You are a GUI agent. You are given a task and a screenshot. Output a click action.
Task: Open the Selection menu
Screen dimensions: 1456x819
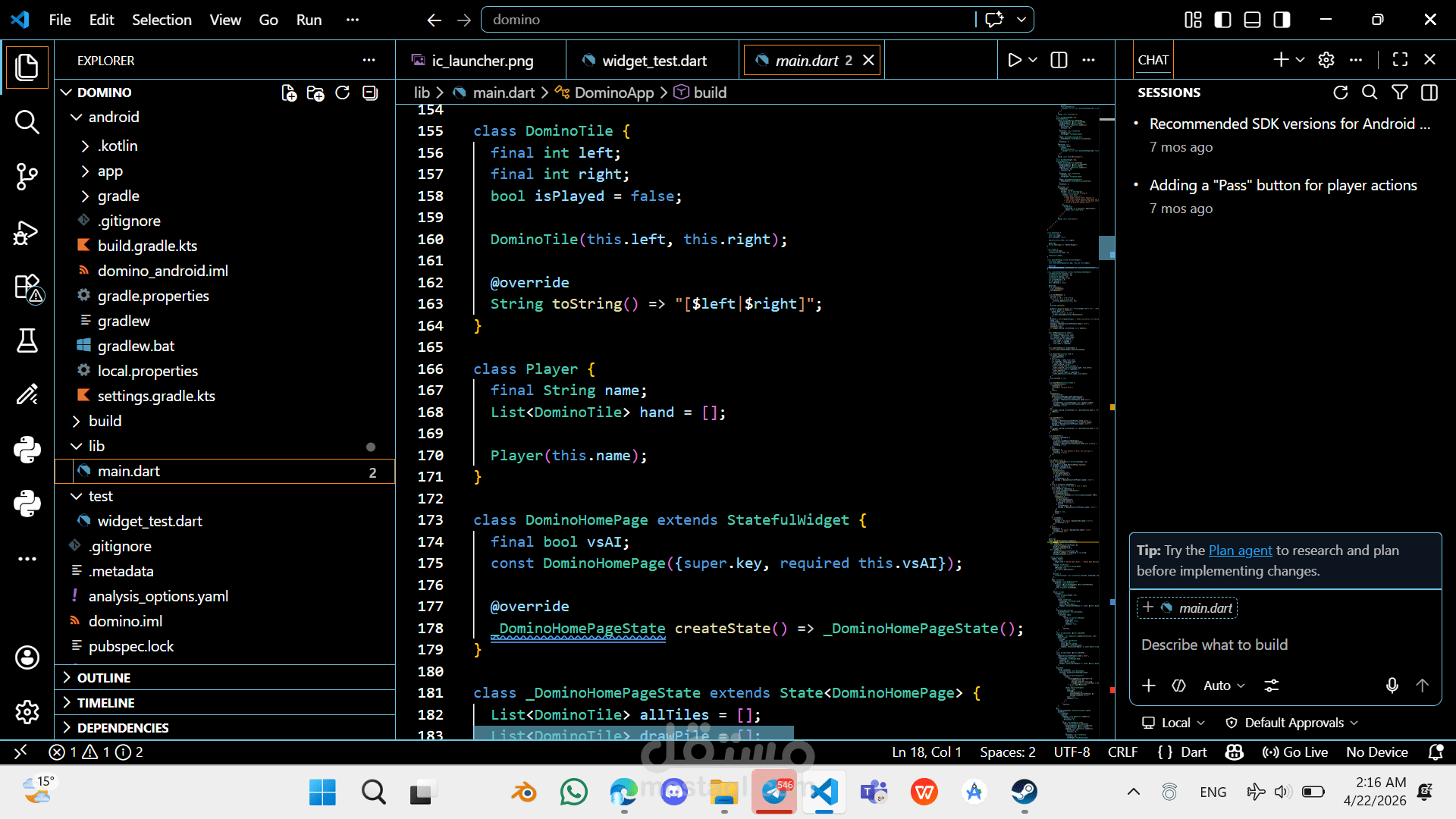(x=162, y=20)
